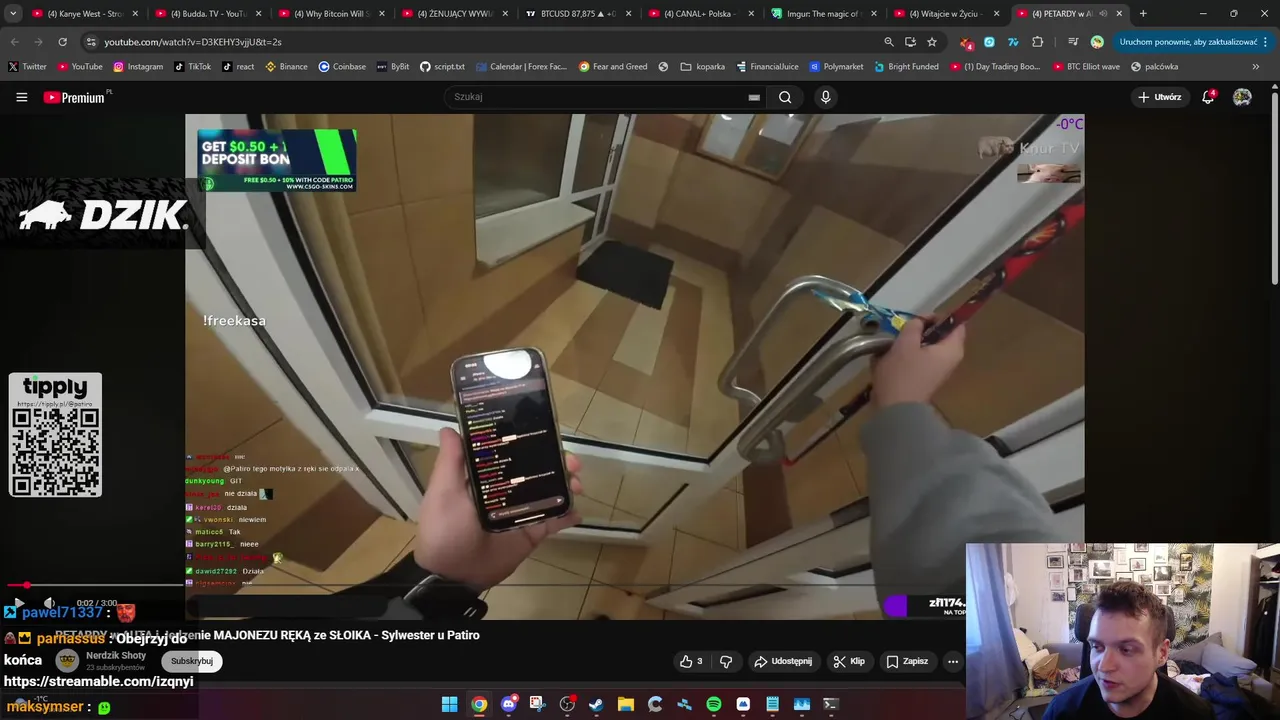Install app via address bar icon
Image resolution: width=1280 pixels, height=720 pixels.
point(910,42)
